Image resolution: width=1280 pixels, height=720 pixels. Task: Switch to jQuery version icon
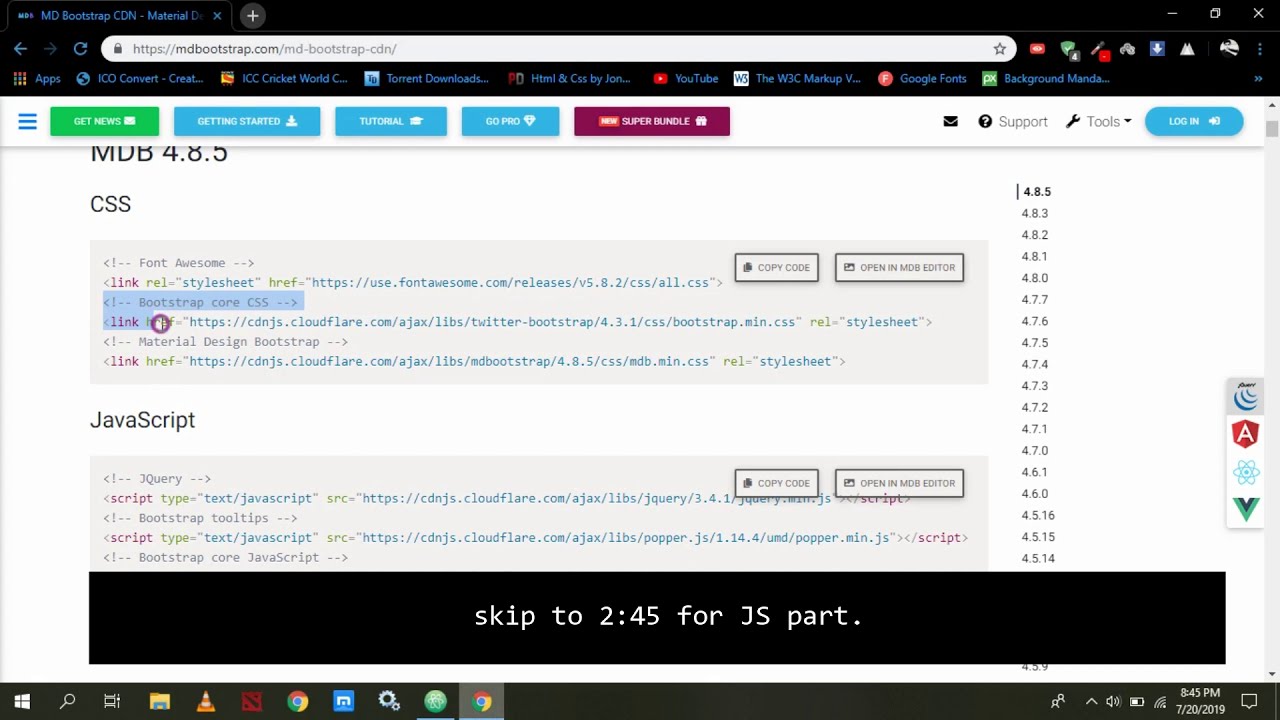tap(1246, 397)
